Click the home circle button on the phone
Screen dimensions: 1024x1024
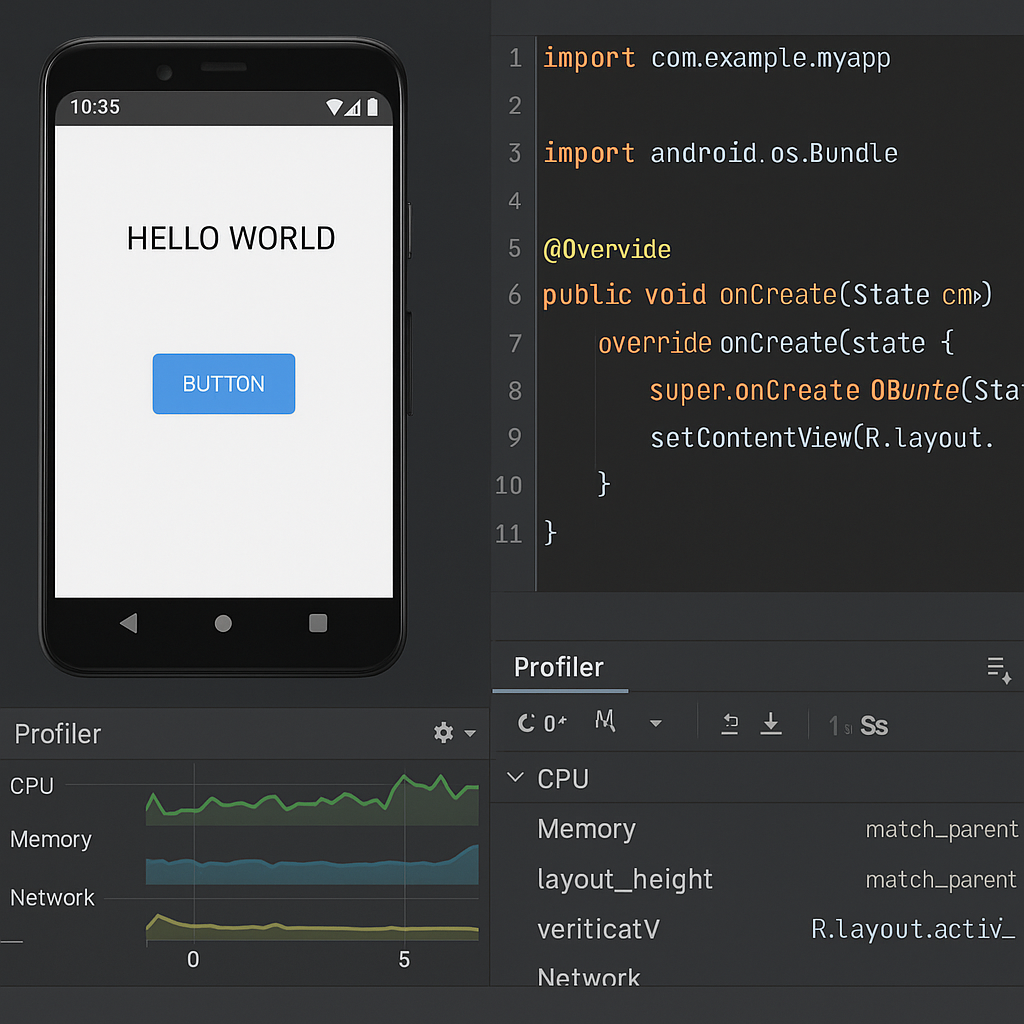[x=222, y=622]
